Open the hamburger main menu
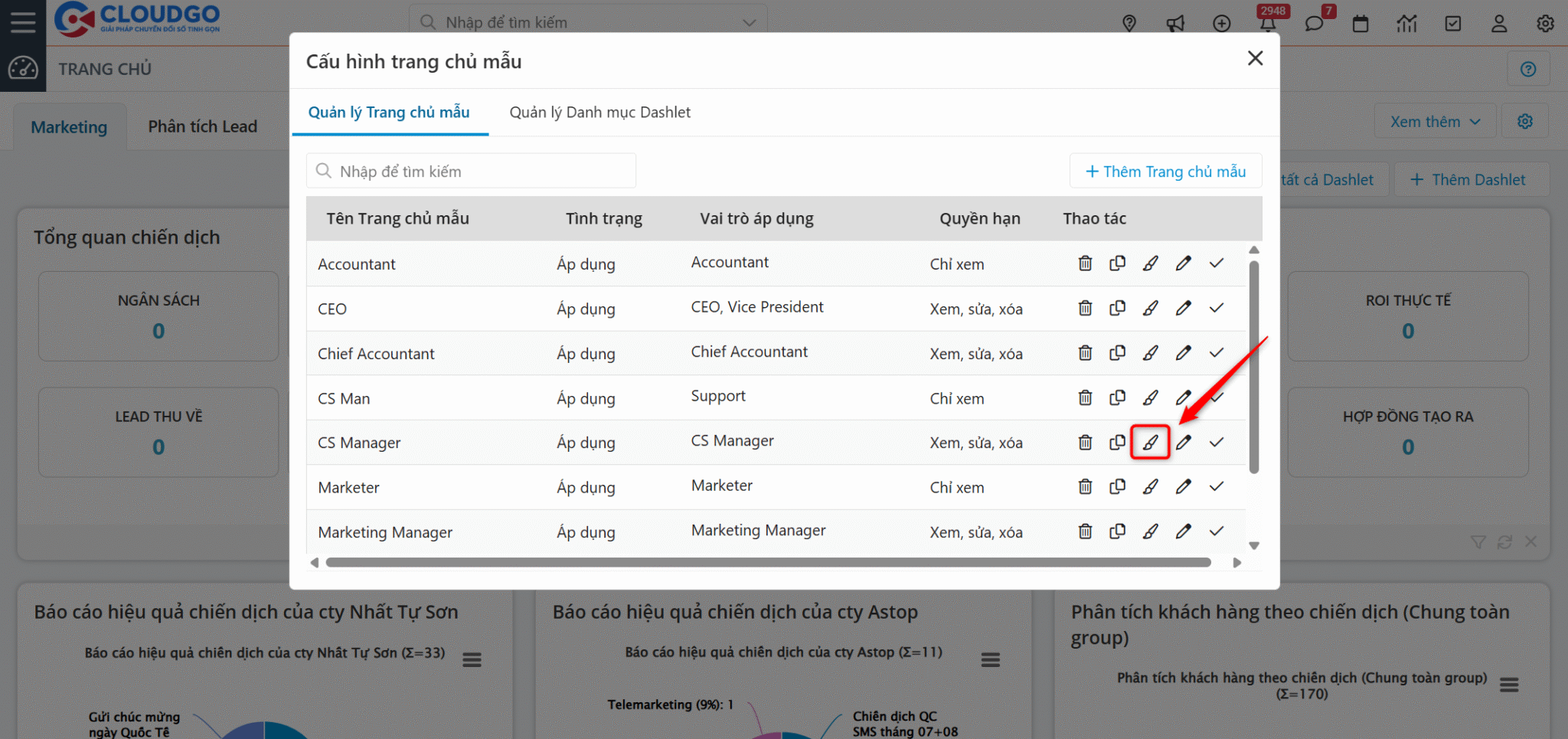The image size is (1568, 739). [x=23, y=22]
